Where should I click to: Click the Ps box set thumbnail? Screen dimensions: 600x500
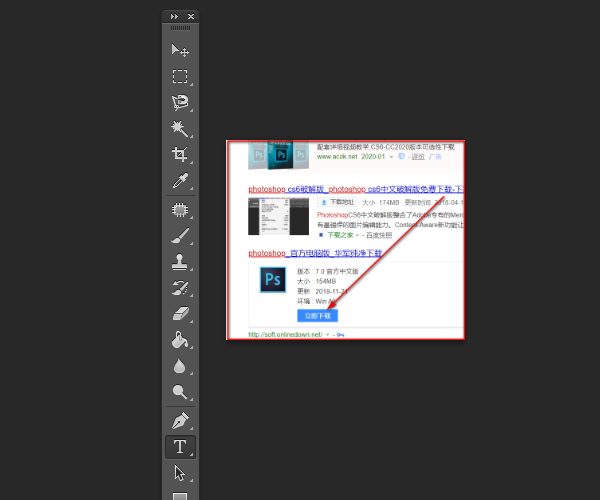point(279,155)
